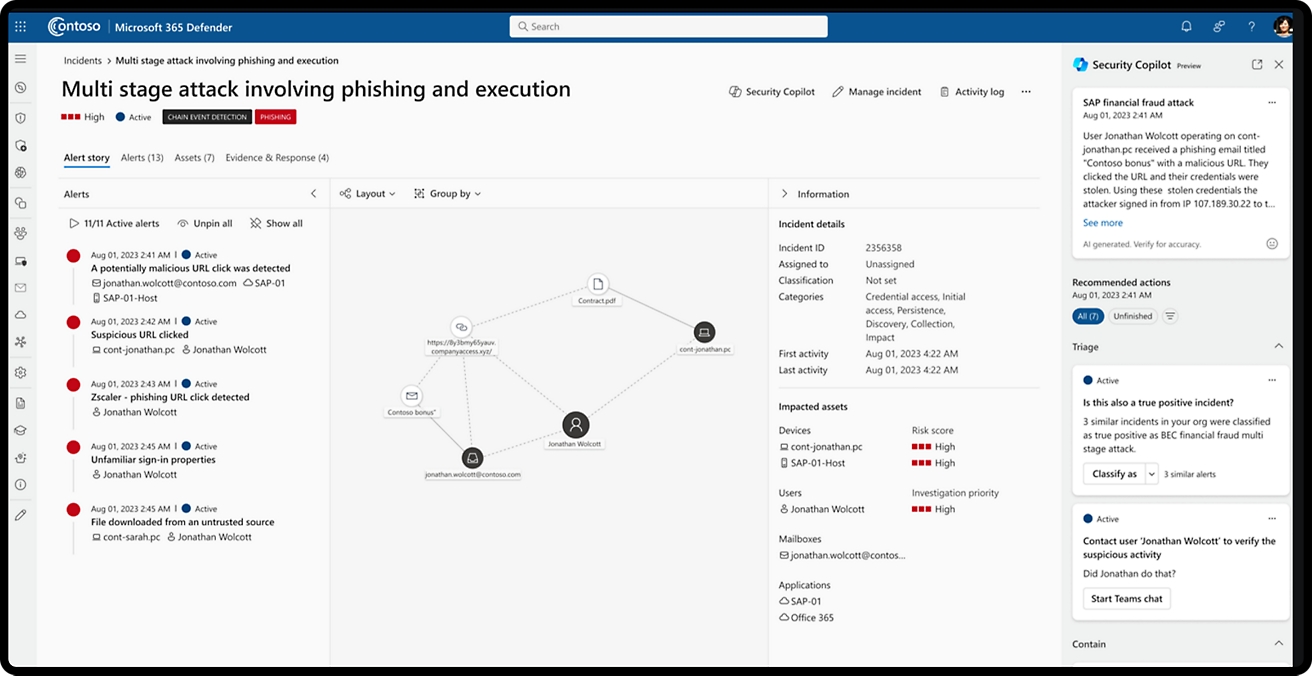Select the companyaccess.xyz URL node
Image resolution: width=1312 pixels, height=676 pixels.
pos(461,327)
